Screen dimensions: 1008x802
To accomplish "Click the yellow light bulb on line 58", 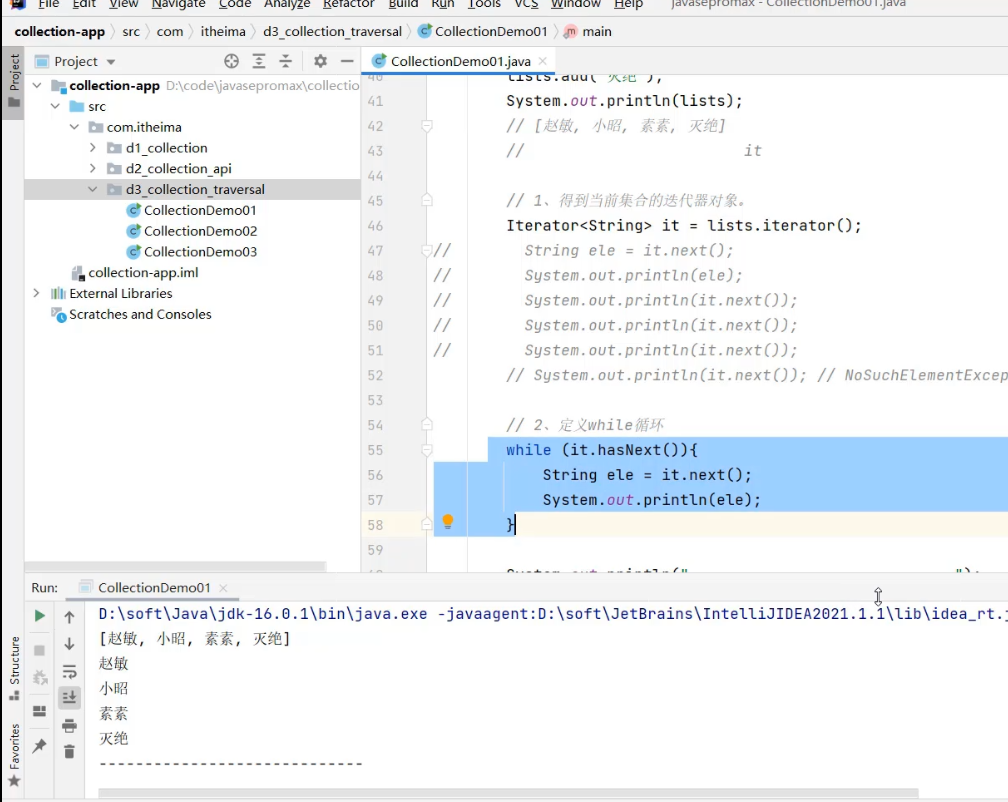I will (448, 522).
